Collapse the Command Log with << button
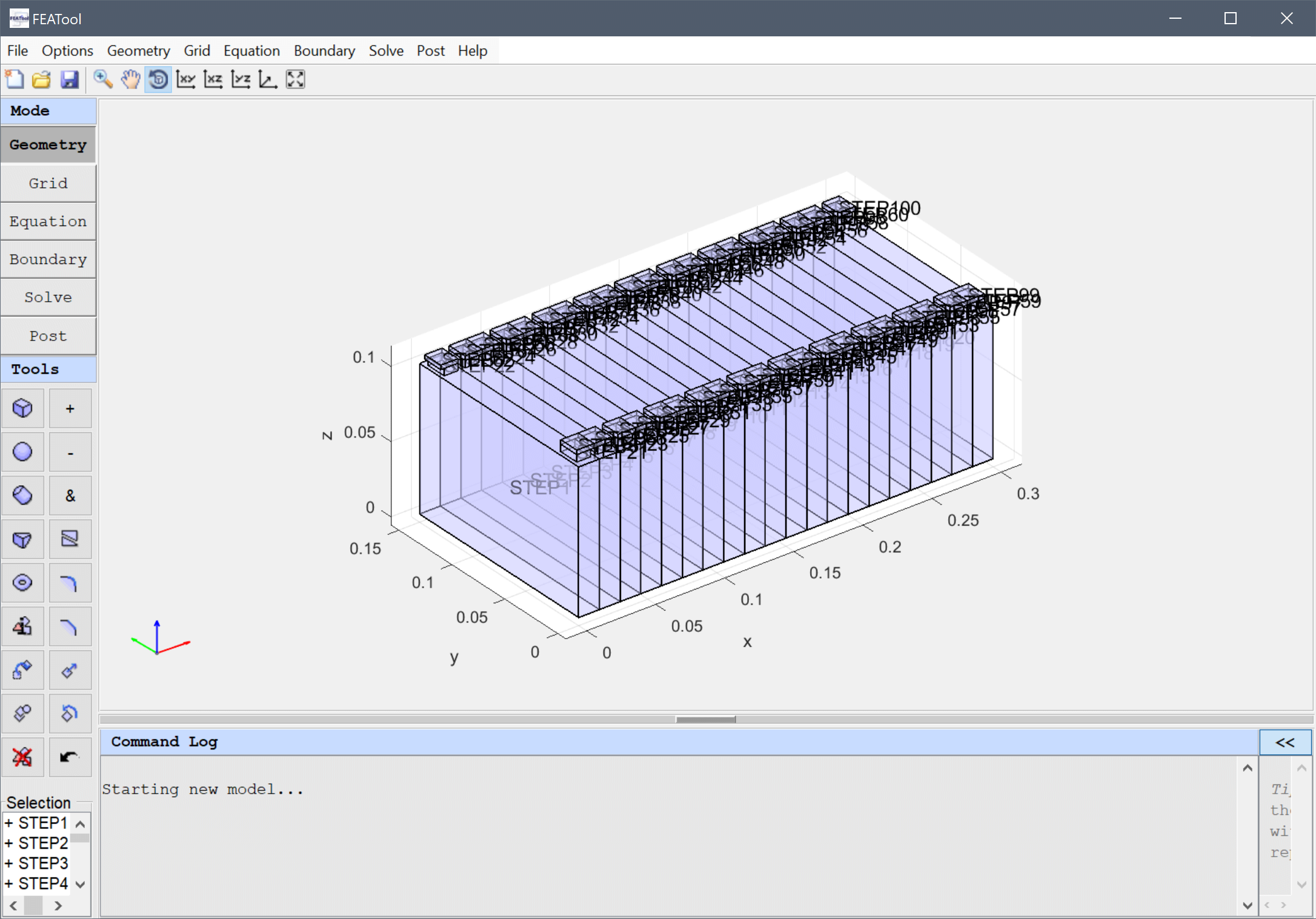 tap(1285, 742)
